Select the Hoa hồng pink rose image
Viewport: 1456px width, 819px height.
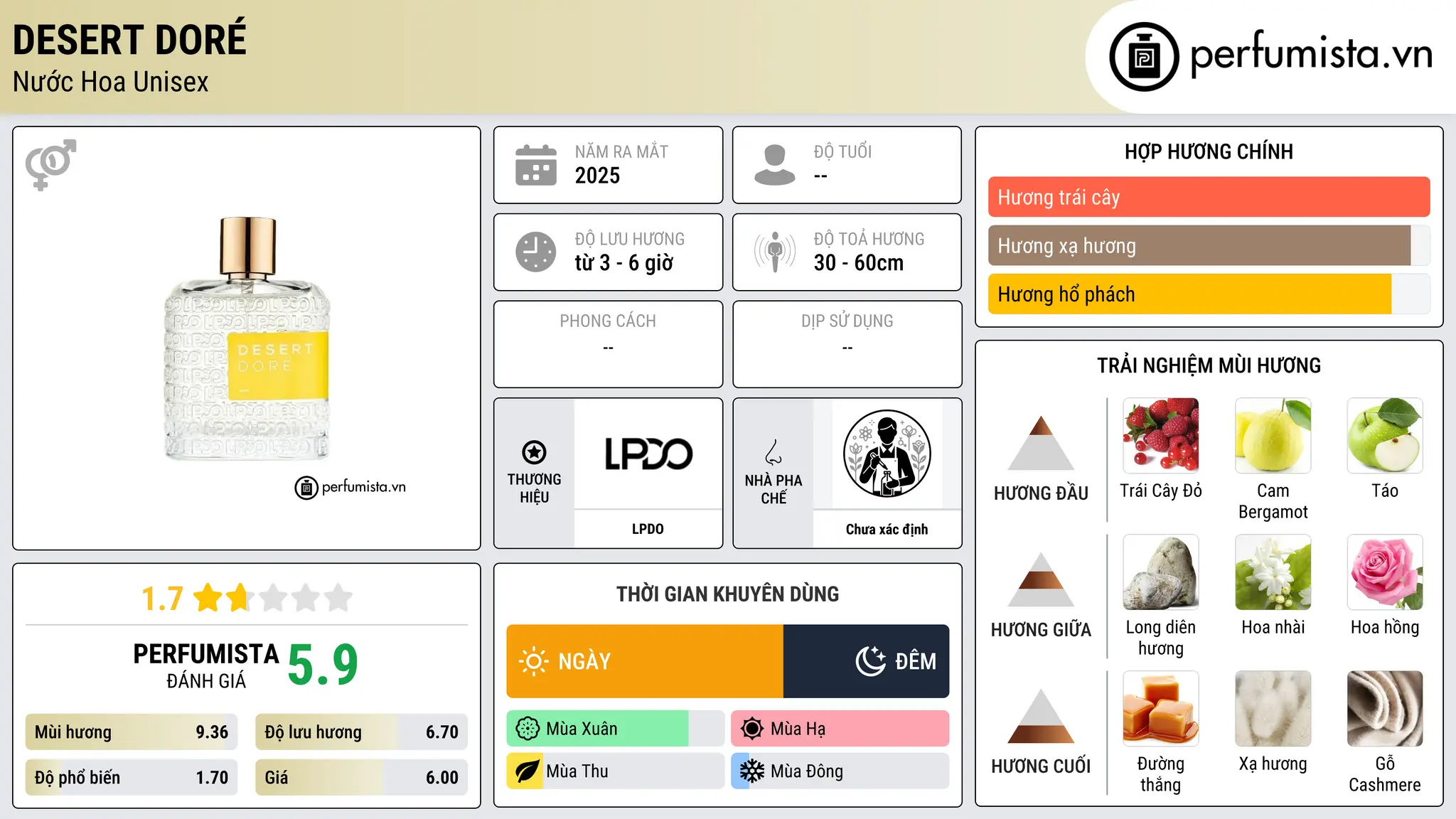click(1385, 572)
